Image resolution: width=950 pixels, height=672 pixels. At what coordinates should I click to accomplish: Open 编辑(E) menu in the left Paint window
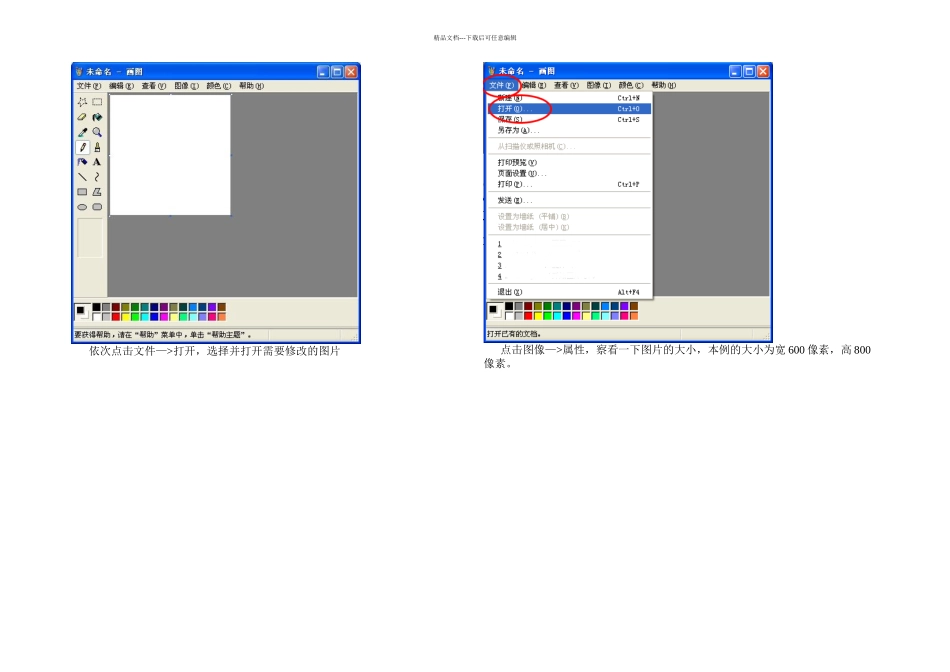(x=121, y=86)
